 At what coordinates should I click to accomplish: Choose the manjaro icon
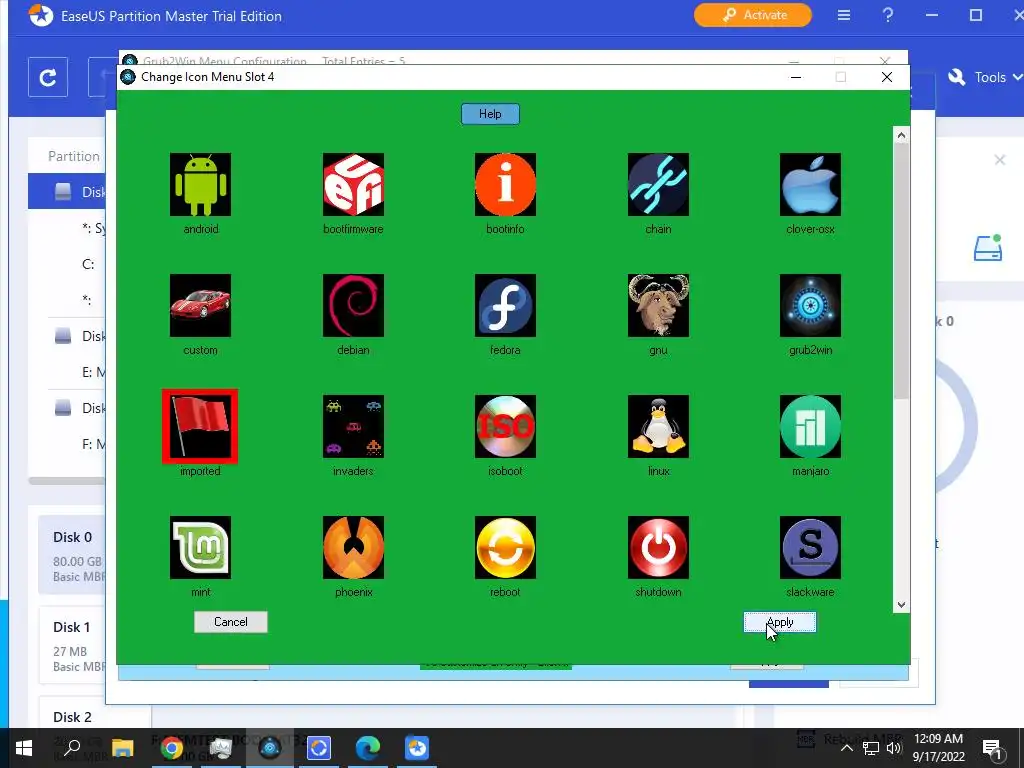pyautogui.click(x=810, y=426)
